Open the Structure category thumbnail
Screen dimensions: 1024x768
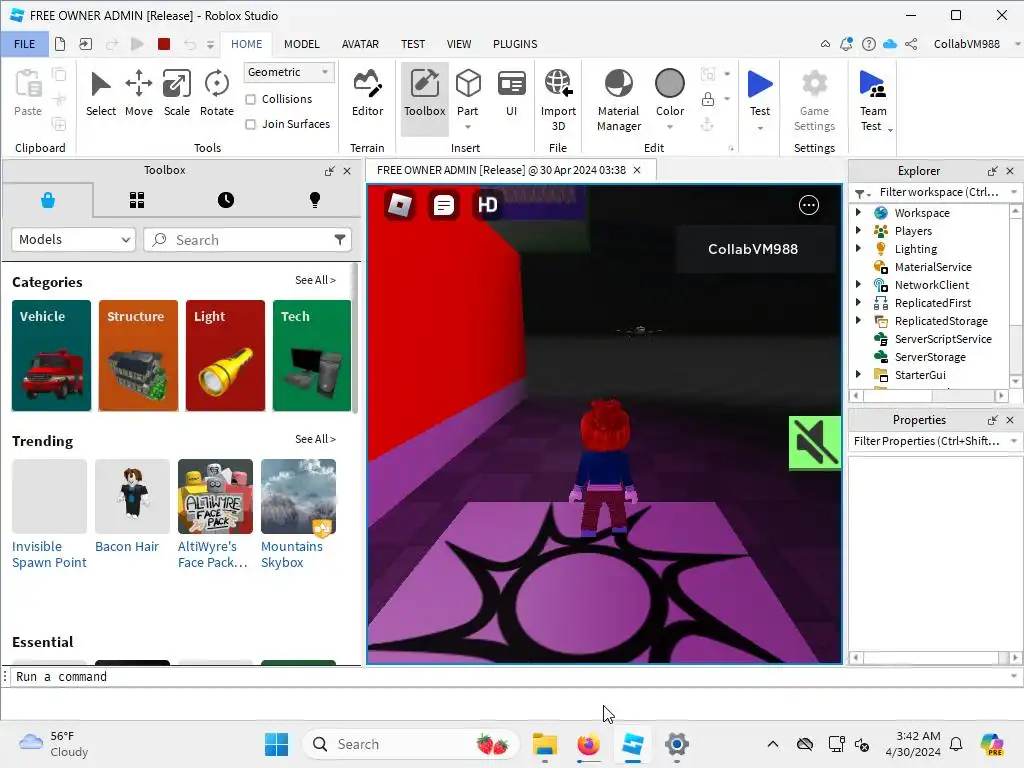138,356
